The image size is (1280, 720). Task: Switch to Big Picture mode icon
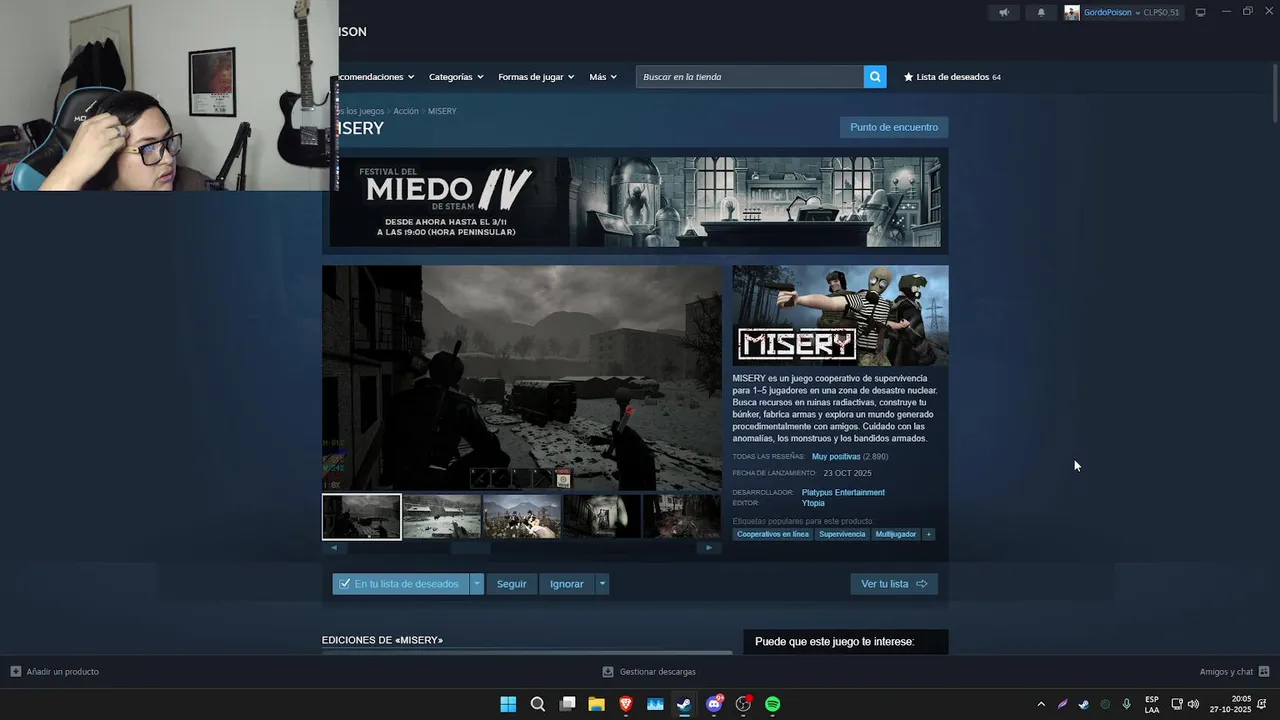1201,12
